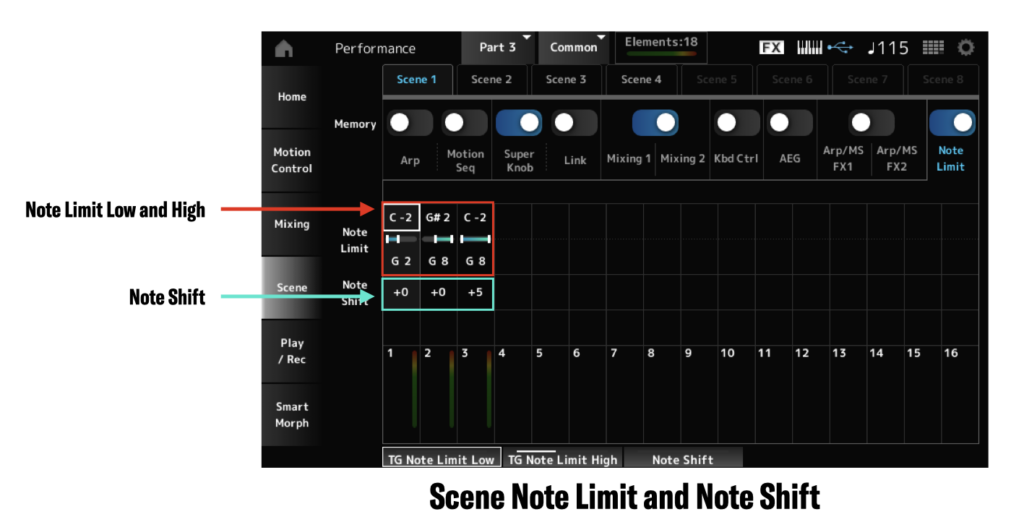Go to the Home screen icon
1024x530 pixels.
click(x=284, y=48)
